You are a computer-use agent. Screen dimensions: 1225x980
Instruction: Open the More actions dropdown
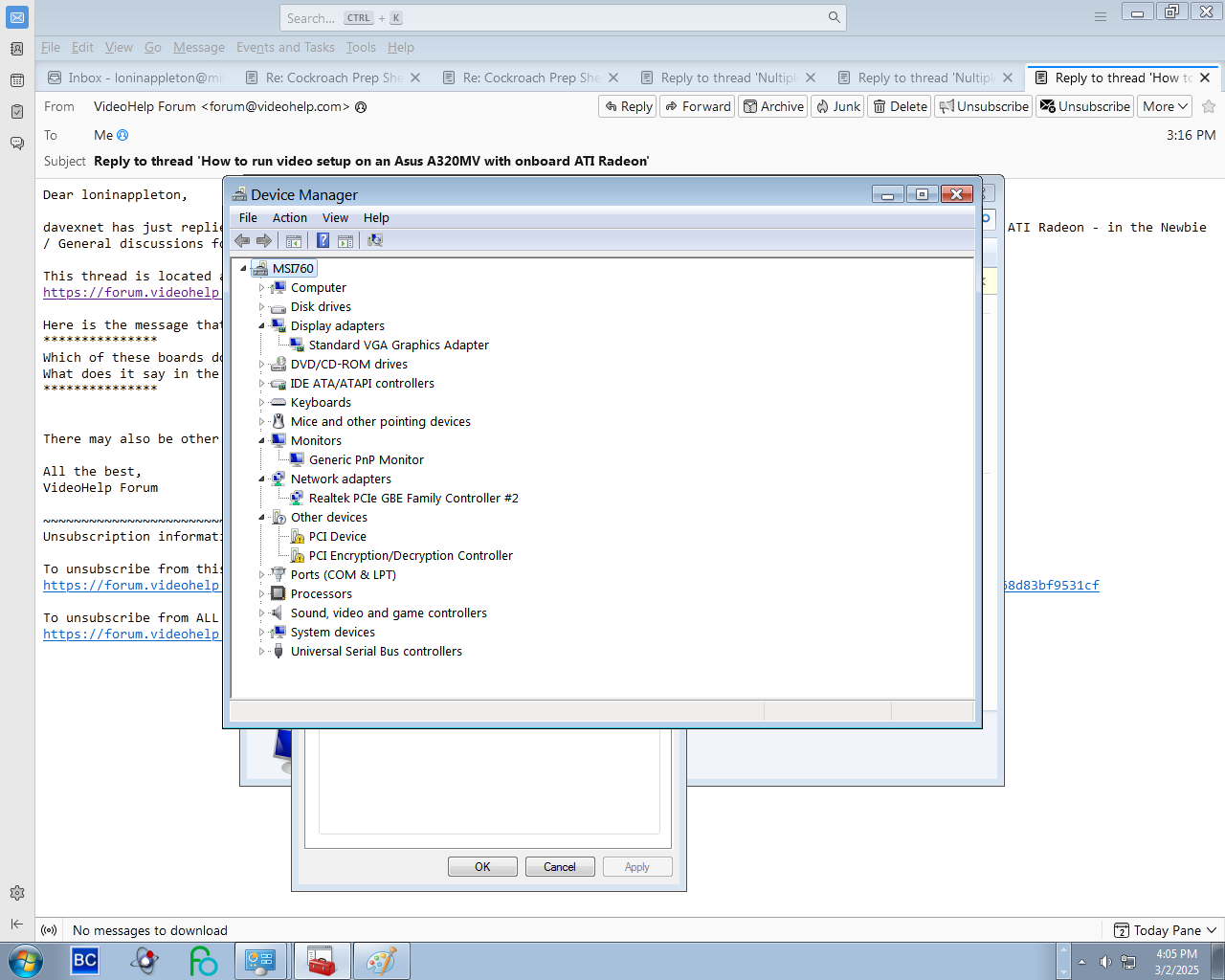coord(1165,106)
